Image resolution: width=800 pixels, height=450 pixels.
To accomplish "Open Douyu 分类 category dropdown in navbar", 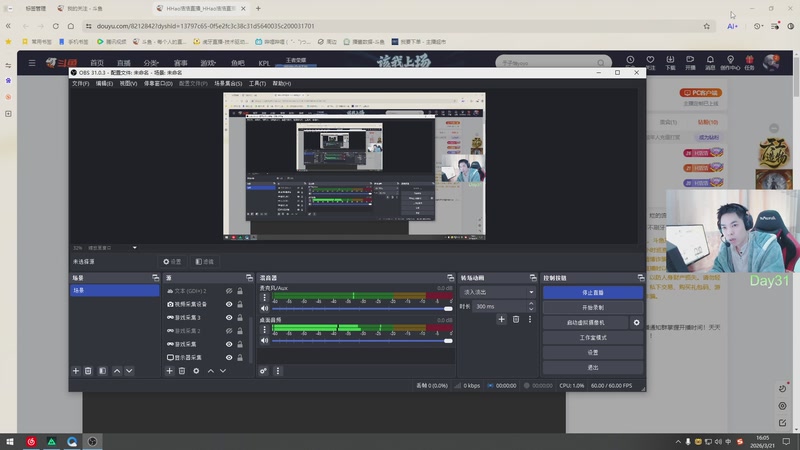I will pos(151,63).
